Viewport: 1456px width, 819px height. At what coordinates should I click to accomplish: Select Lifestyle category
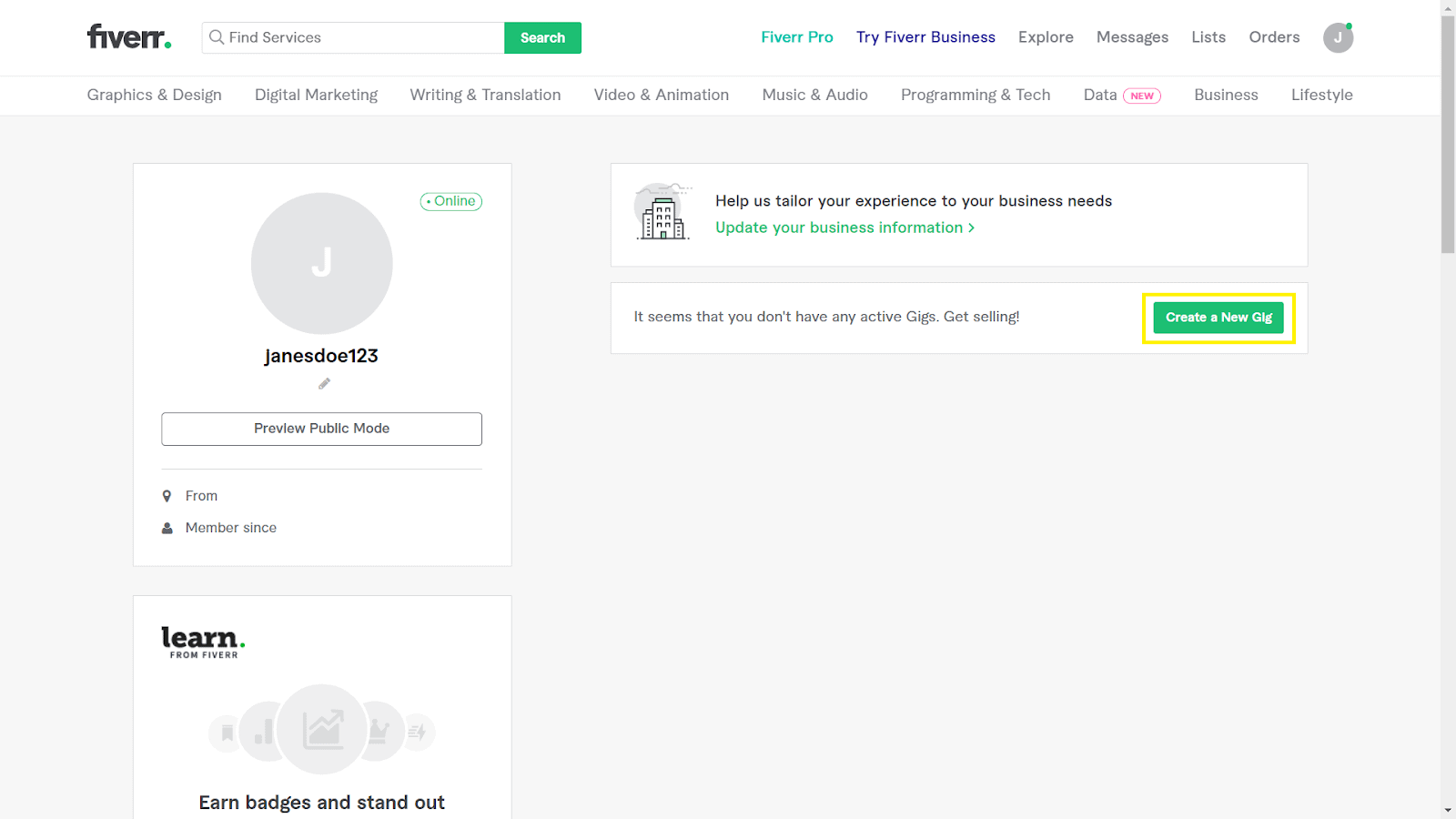click(x=1321, y=95)
